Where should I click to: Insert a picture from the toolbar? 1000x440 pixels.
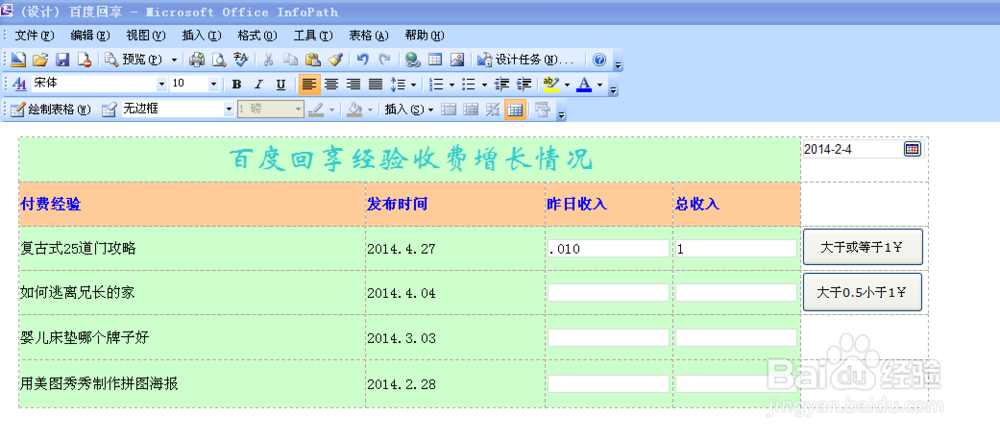pyautogui.click(x=457, y=60)
